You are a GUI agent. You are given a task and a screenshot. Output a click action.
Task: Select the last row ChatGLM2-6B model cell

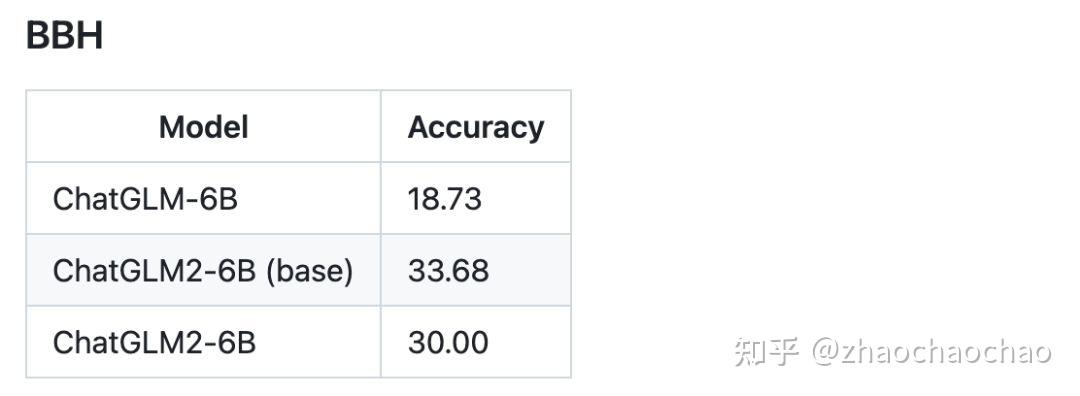pyautogui.click(x=154, y=342)
